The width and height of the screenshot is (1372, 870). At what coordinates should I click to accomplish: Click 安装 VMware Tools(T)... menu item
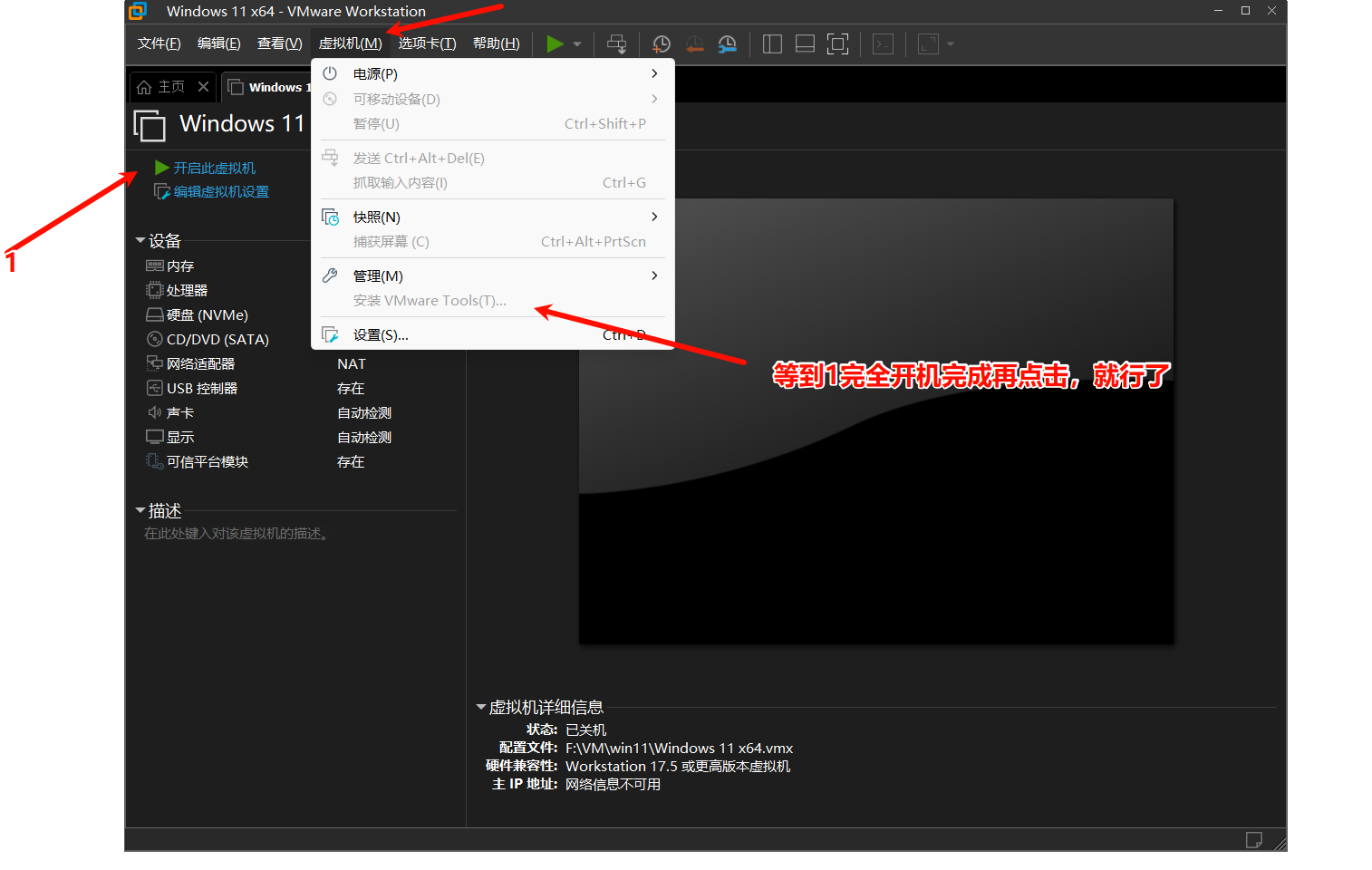(x=492, y=300)
